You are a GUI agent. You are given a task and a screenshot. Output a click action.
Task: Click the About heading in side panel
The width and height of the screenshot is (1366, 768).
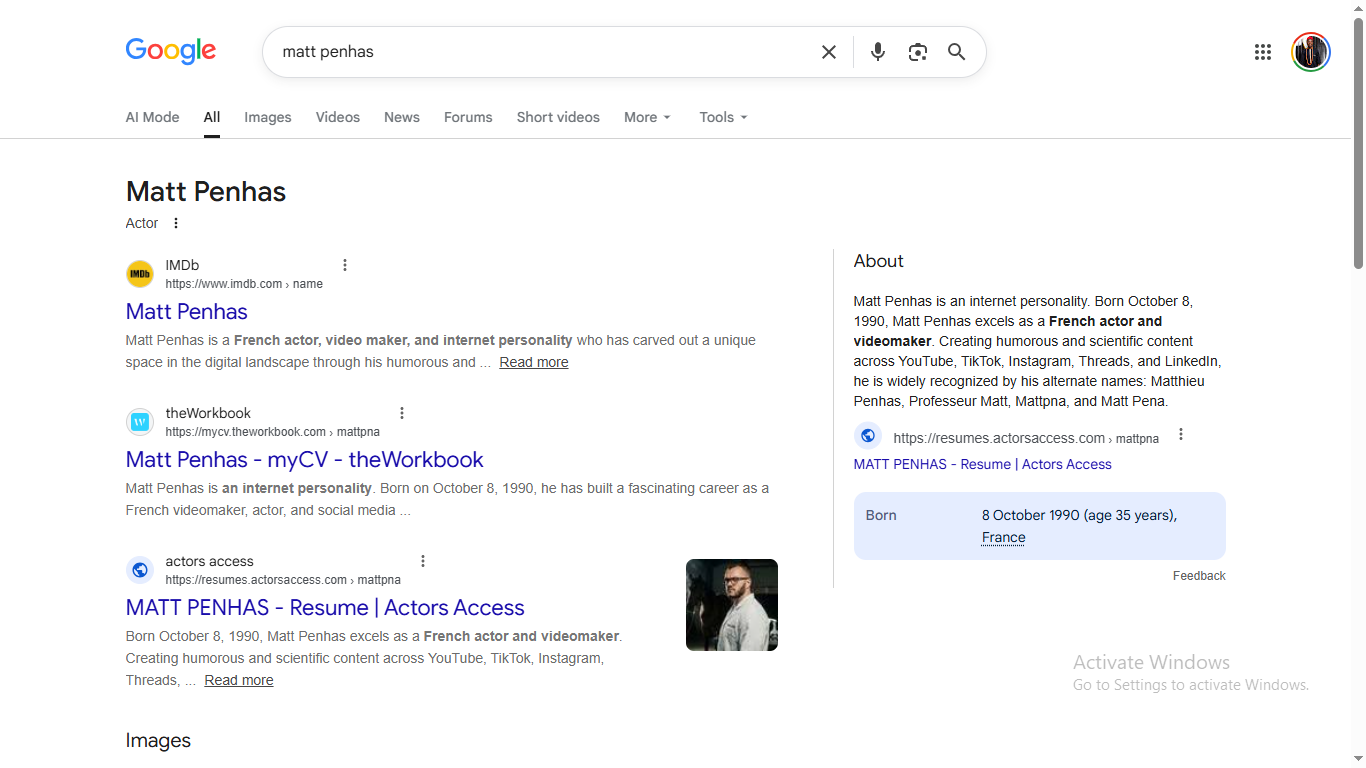[879, 261]
